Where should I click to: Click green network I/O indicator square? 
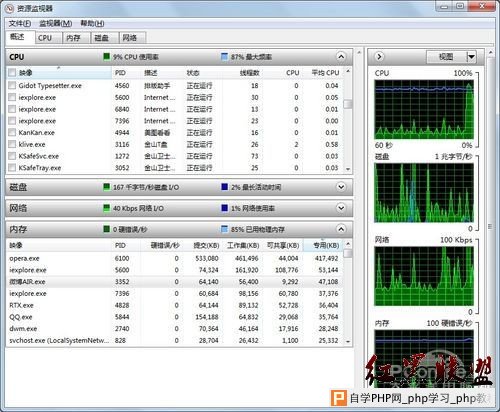tap(107, 208)
